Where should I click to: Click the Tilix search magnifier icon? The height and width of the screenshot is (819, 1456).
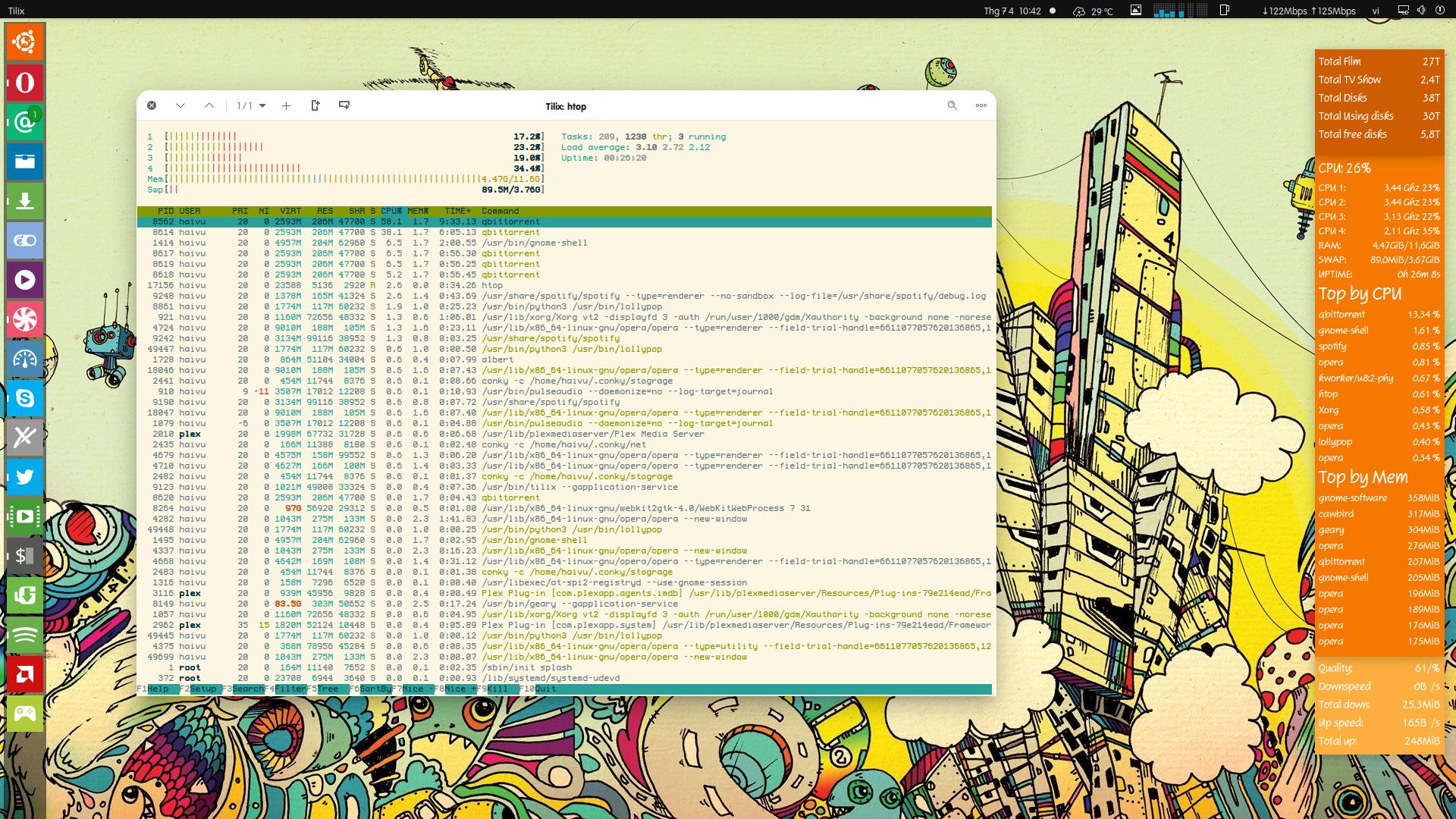pos(952,105)
